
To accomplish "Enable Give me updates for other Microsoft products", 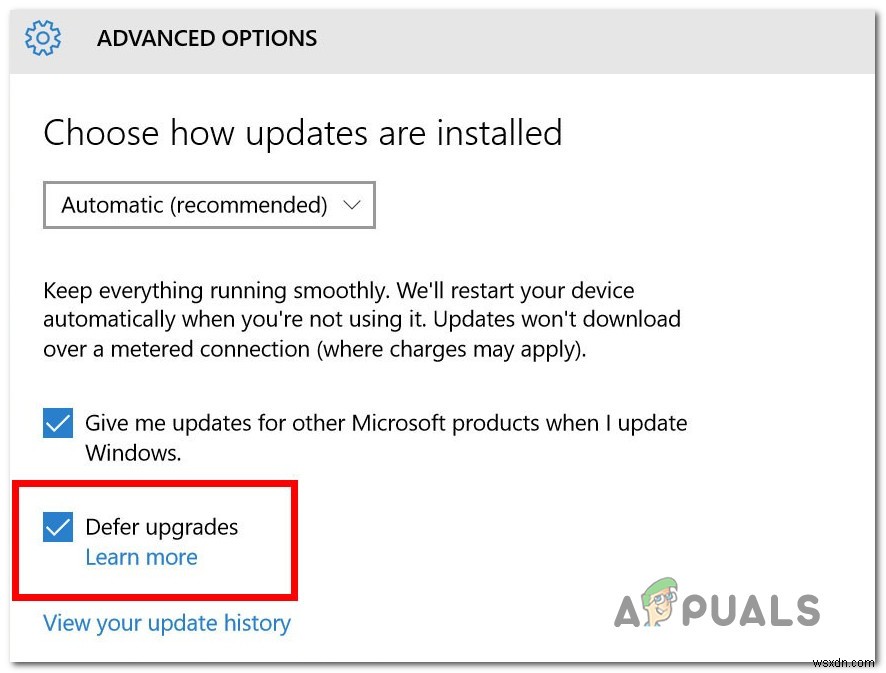I will pyautogui.click(x=58, y=422).
